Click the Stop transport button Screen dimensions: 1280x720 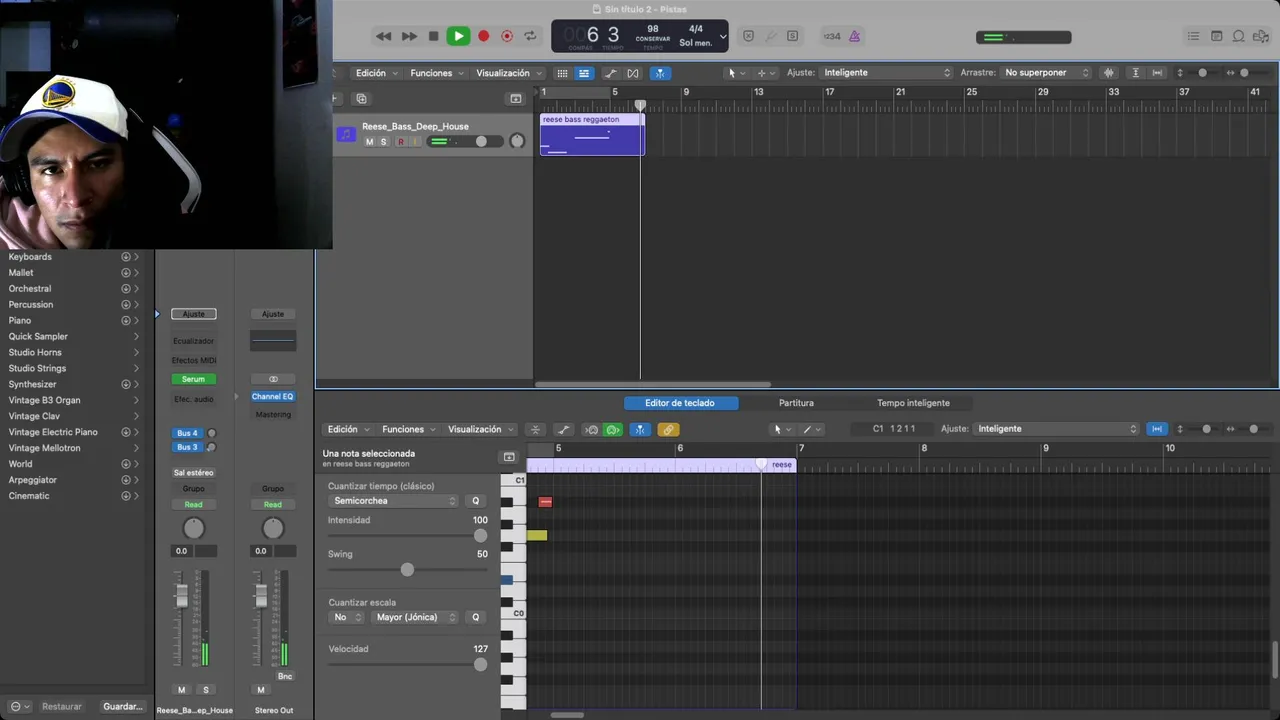[x=433, y=36]
